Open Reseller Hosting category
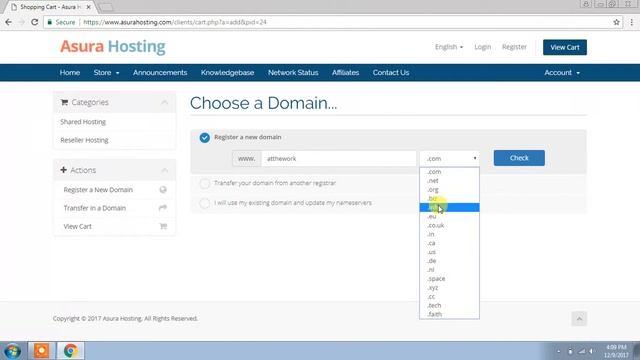 point(84,140)
